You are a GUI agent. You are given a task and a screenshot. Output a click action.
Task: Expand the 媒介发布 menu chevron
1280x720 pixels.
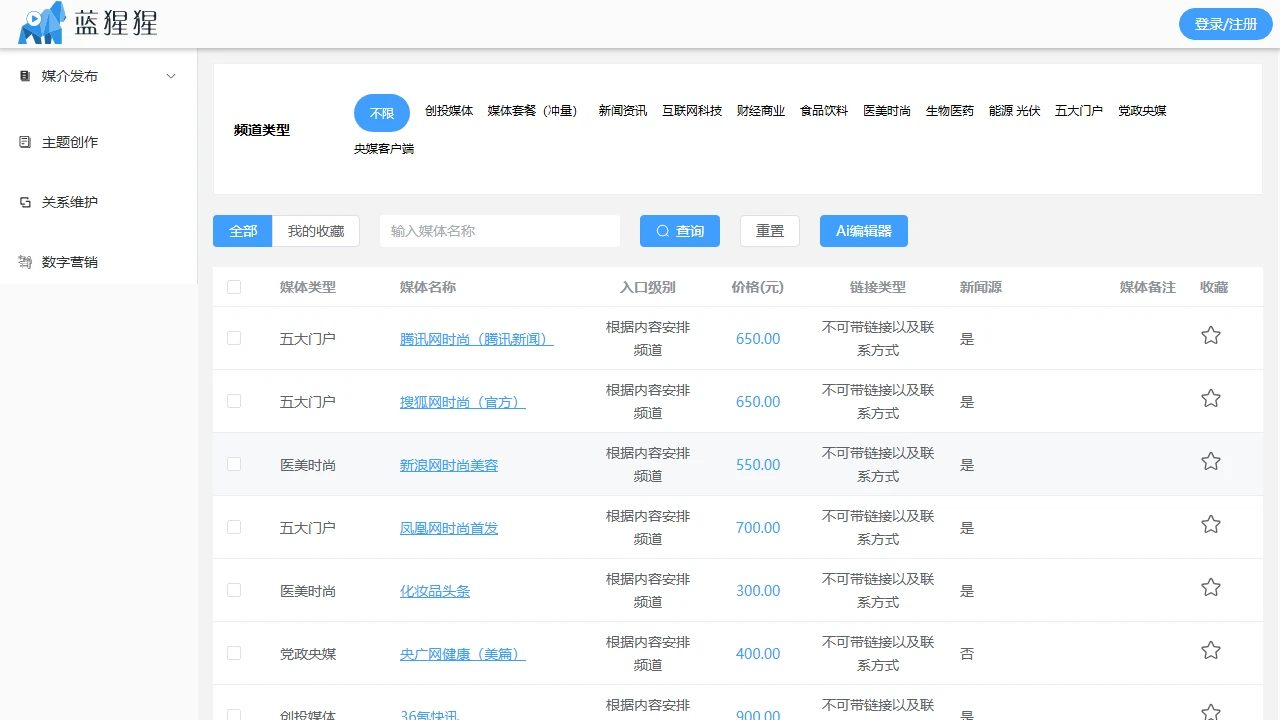[x=171, y=76]
